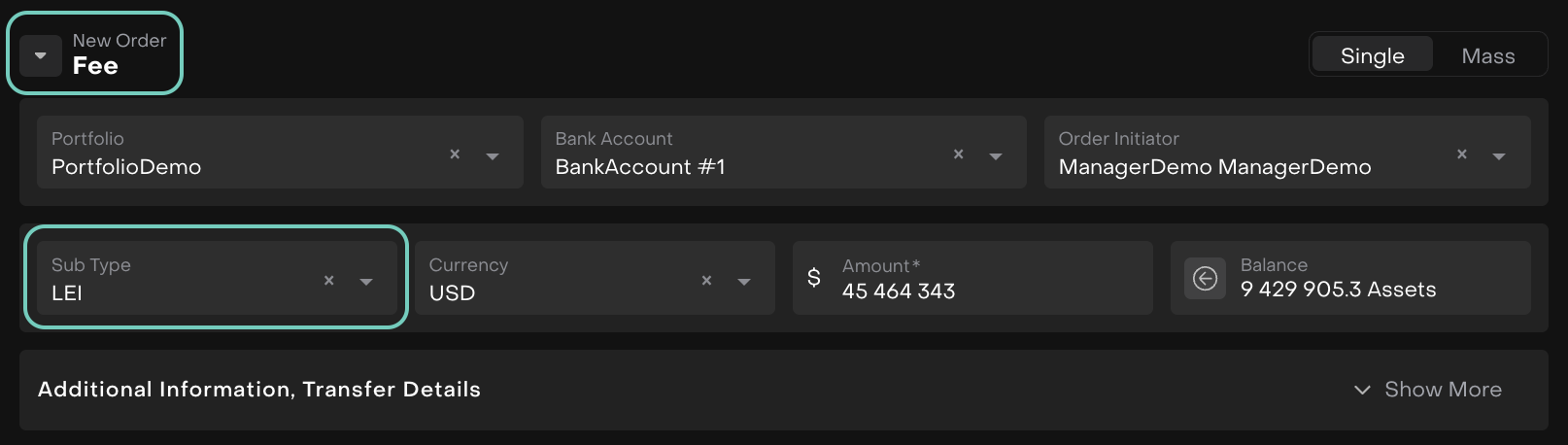
Task: Expand Show More transfer details
Action: [x=1428, y=390]
